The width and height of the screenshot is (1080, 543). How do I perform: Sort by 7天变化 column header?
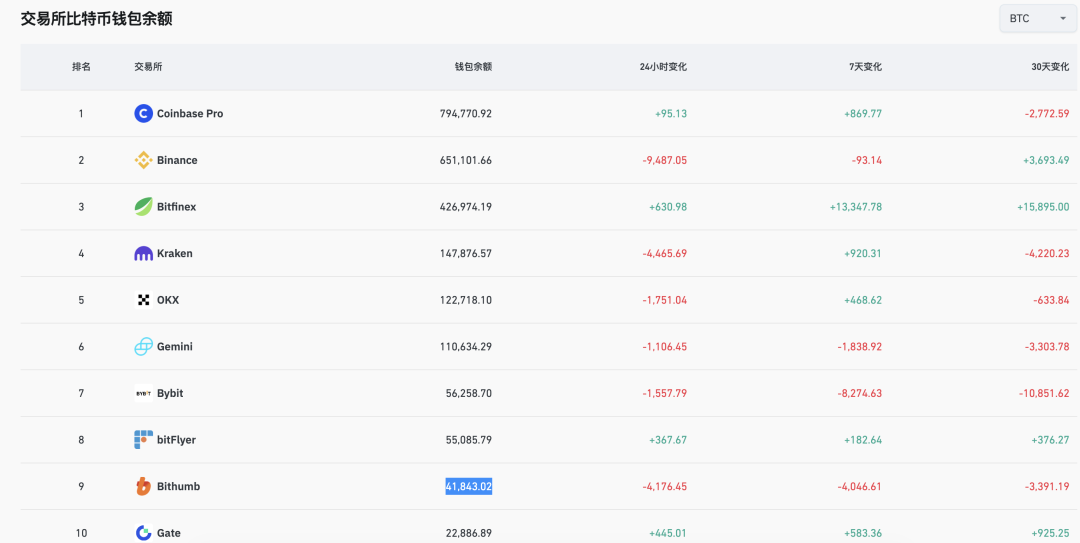click(x=865, y=67)
